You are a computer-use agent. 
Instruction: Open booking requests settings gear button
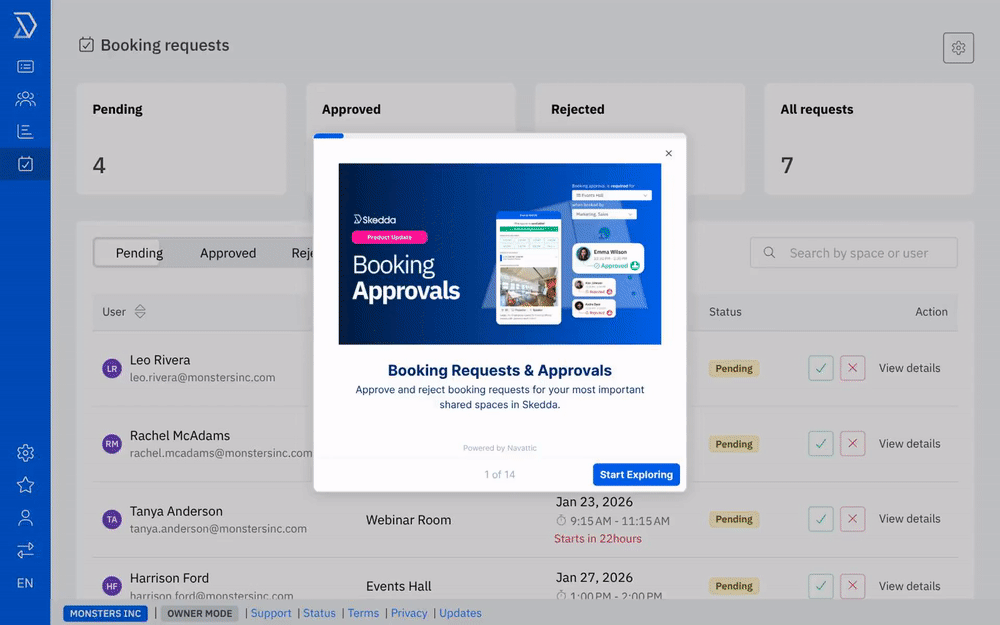958,48
